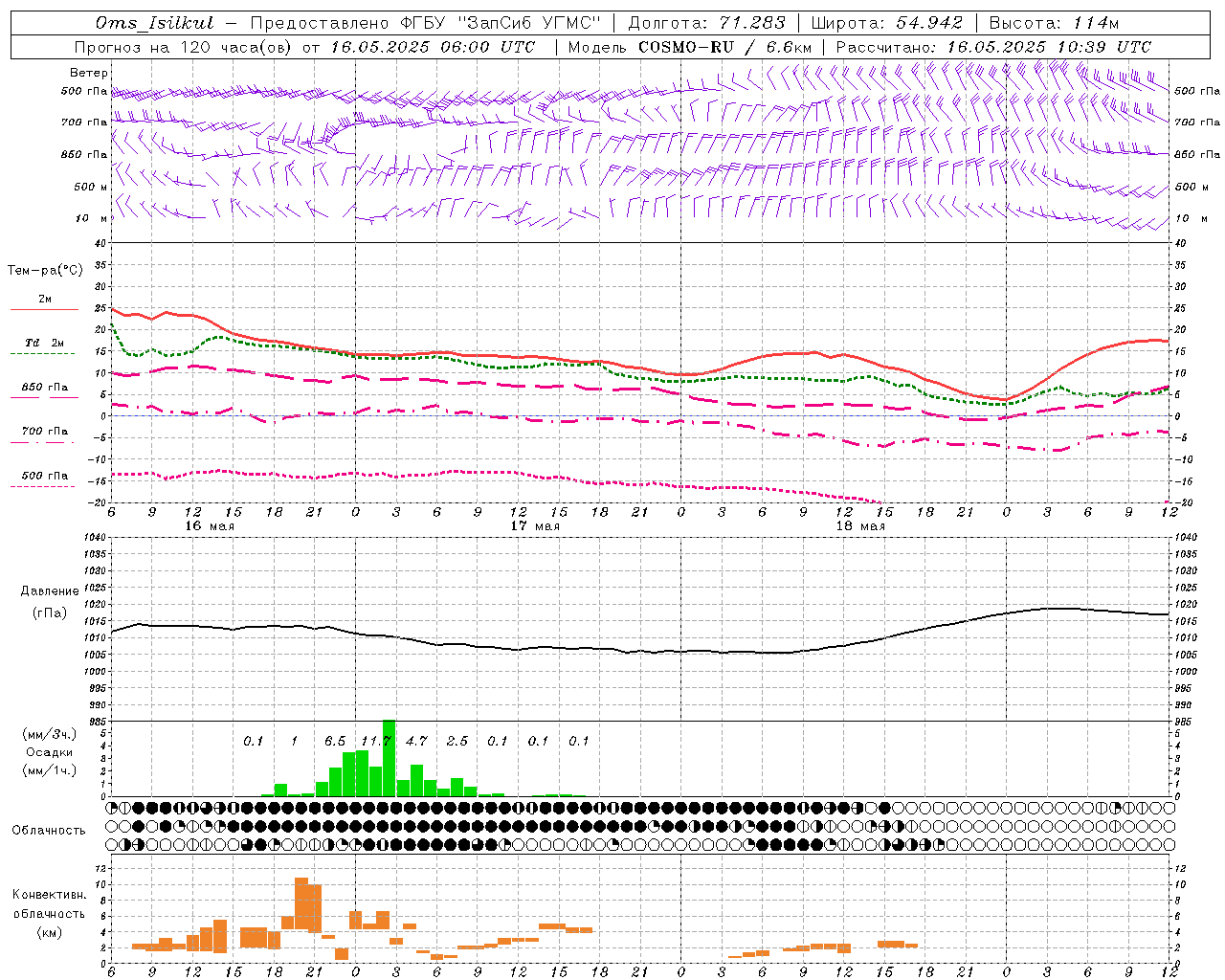This screenshot has width=1225, height=980.
Task: Click the "Конвективн." convective cloud label
Action: pyautogui.click(x=49, y=895)
